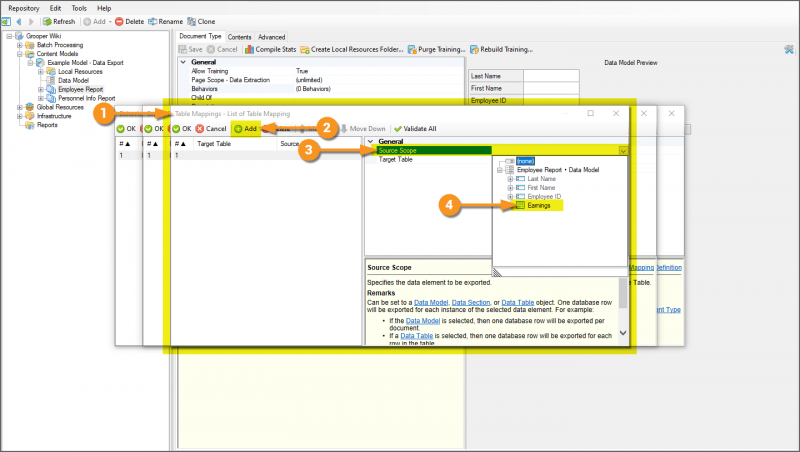800x452 pixels.
Task: Collapse General section in Table Mappings grid
Action: coord(371,141)
